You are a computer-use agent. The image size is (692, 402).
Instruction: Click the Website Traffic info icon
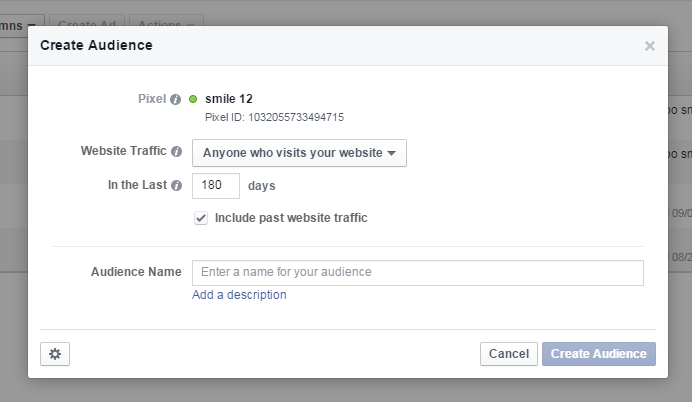pyautogui.click(x=176, y=152)
